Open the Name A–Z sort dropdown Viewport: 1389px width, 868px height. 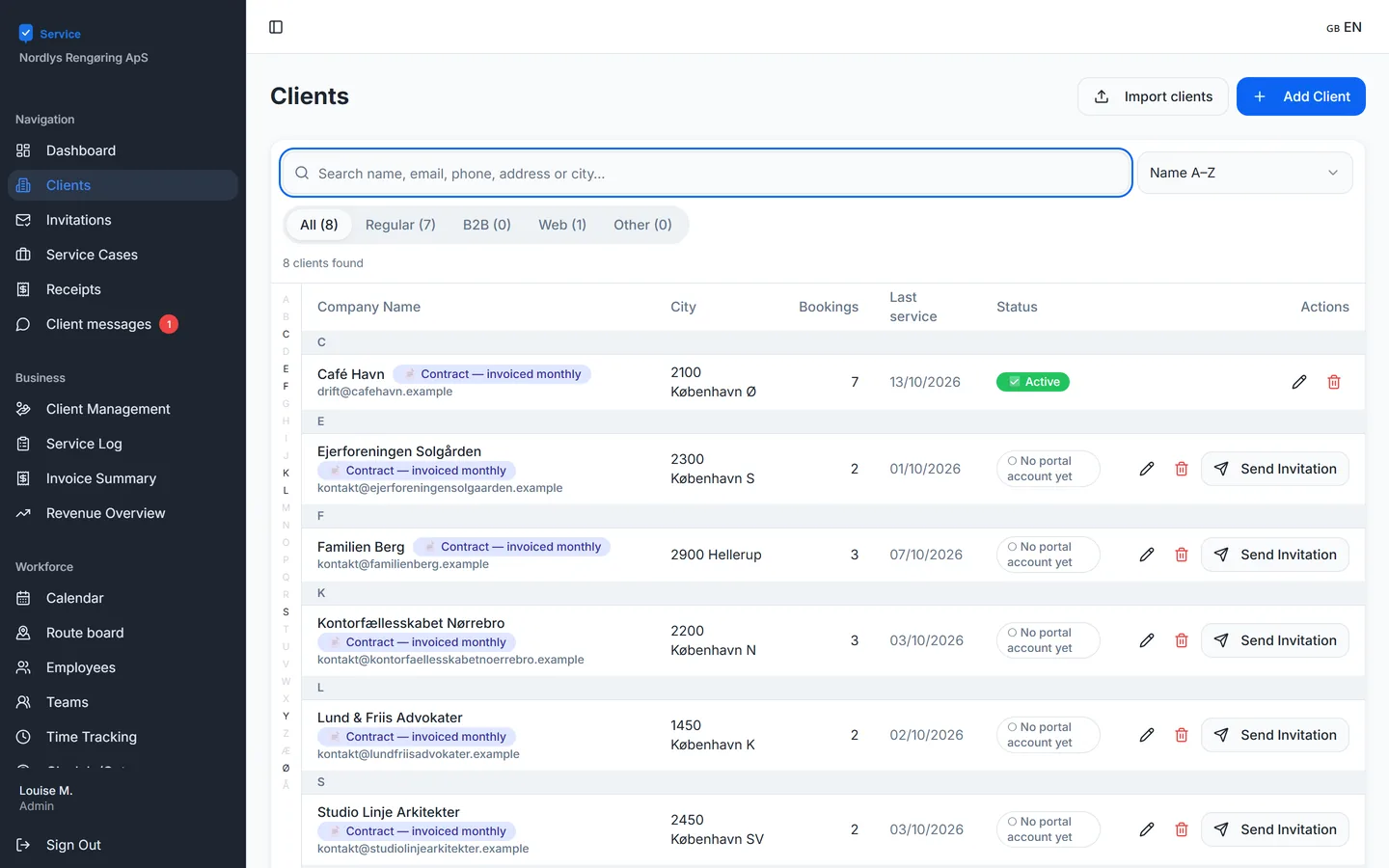coord(1245,173)
